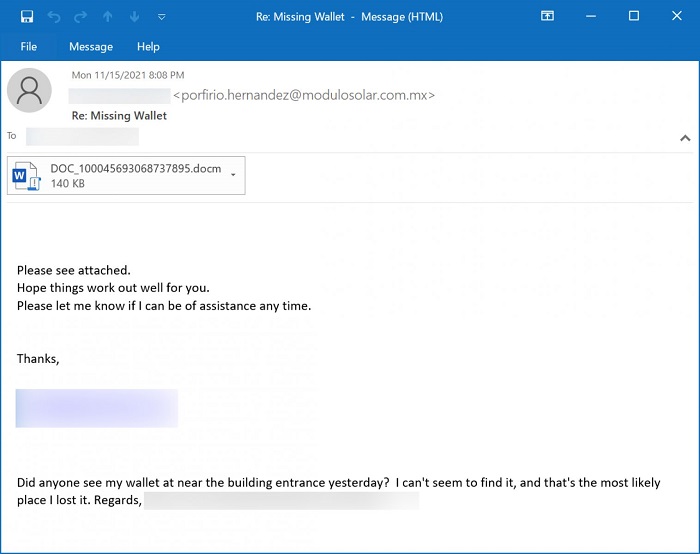Open Ribbon Display Options

(x=547, y=16)
